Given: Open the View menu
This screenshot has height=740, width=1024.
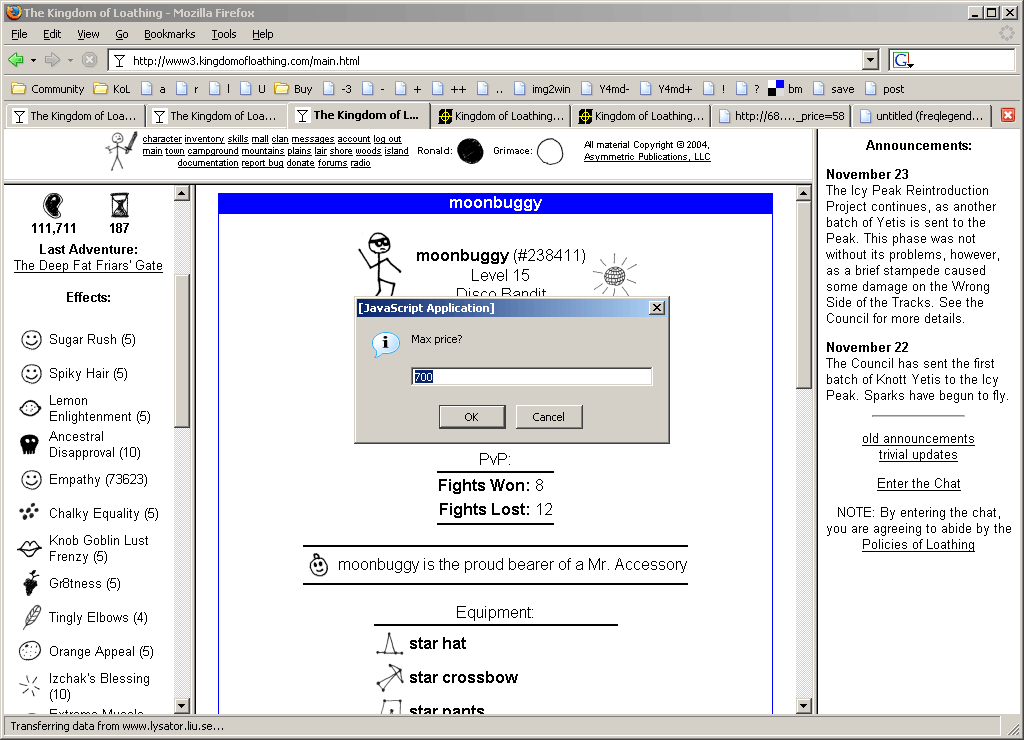Looking at the screenshot, I should [x=88, y=34].
